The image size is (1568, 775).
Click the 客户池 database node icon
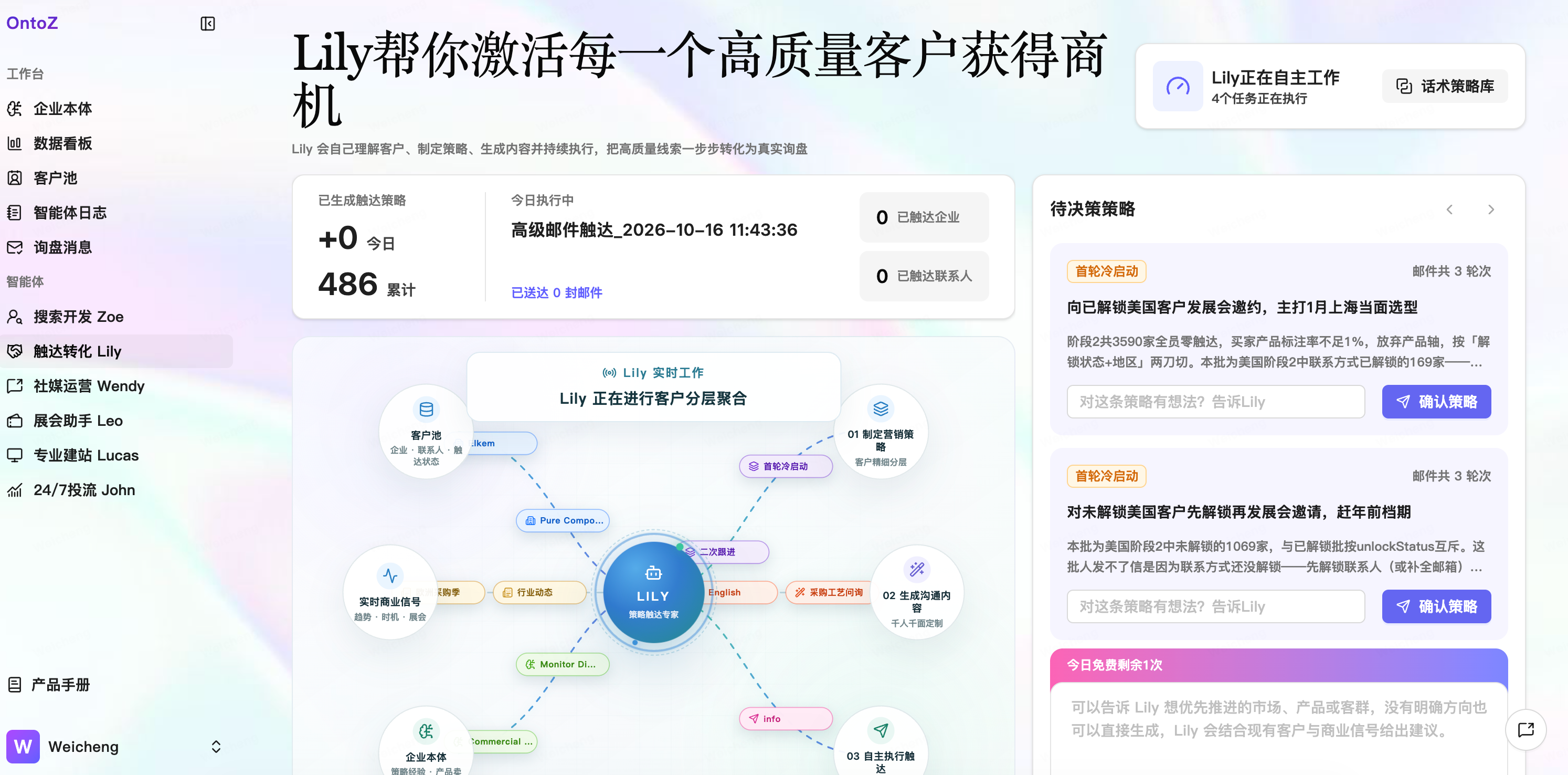tap(426, 409)
